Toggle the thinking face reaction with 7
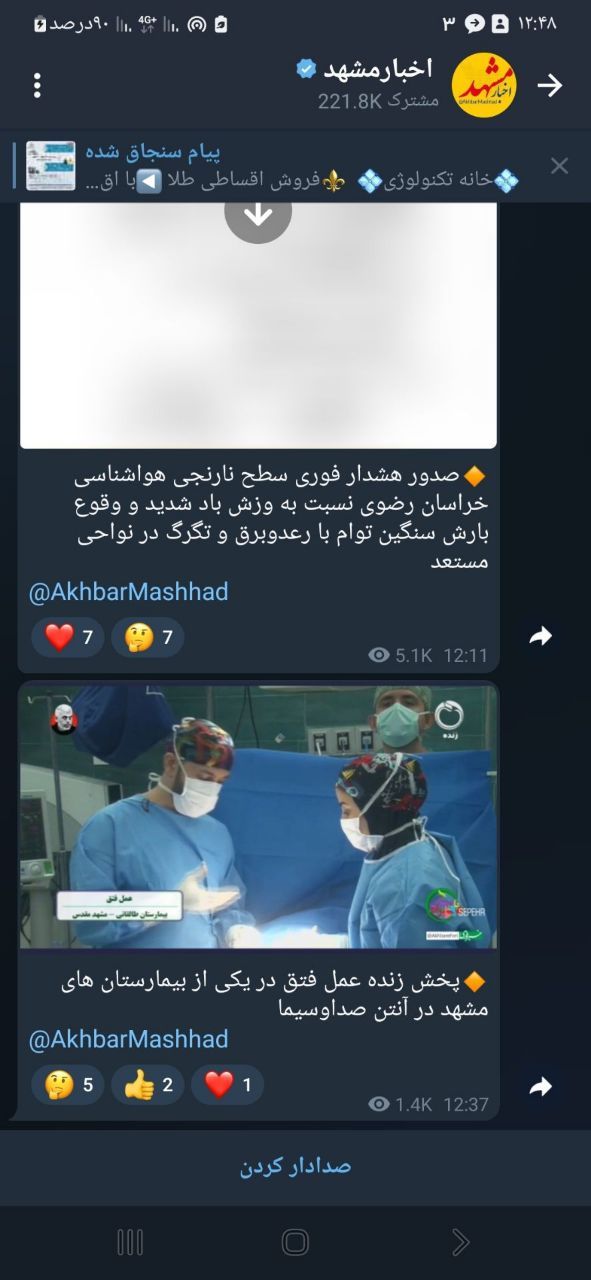Viewport: 591px width, 1280px height. pyautogui.click(x=148, y=637)
